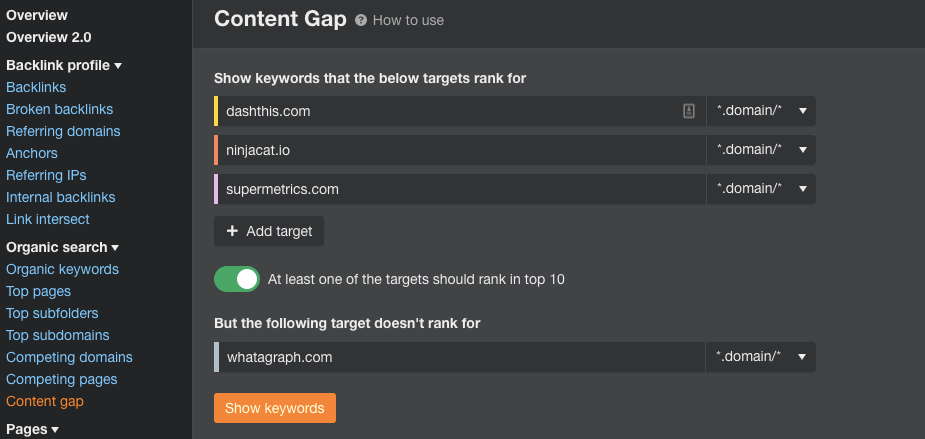Open mode dropdown for ninjacat.io
Viewport: 925px width, 439px height.
pos(761,150)
